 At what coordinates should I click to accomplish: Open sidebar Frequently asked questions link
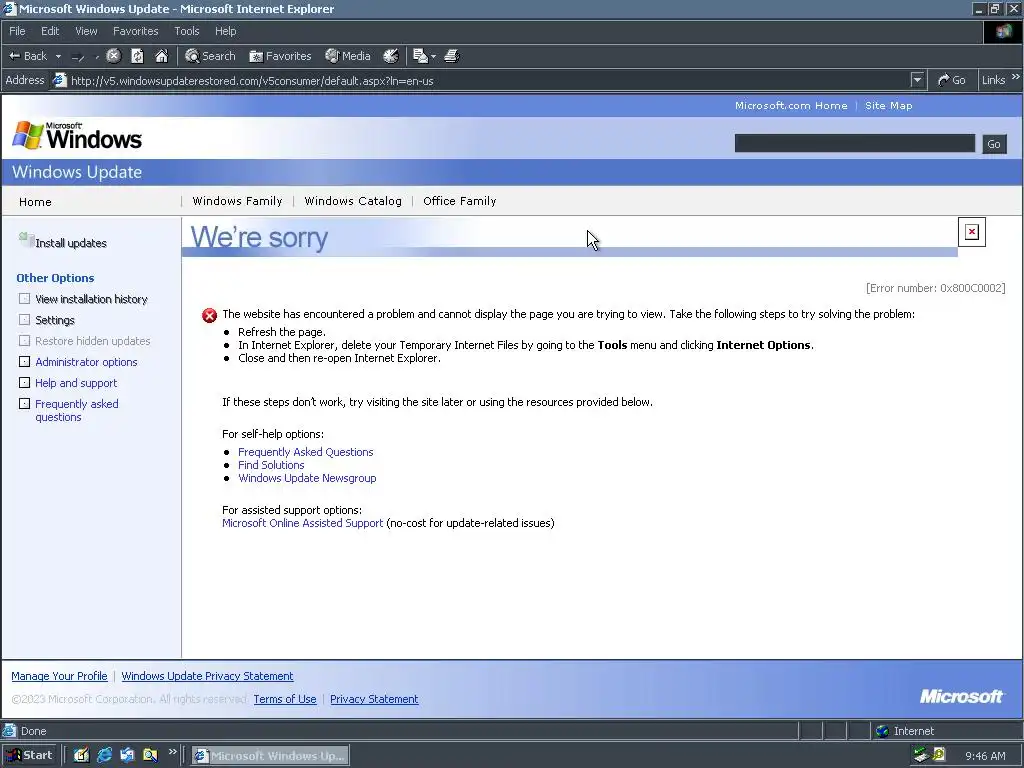tap(76, 410)
